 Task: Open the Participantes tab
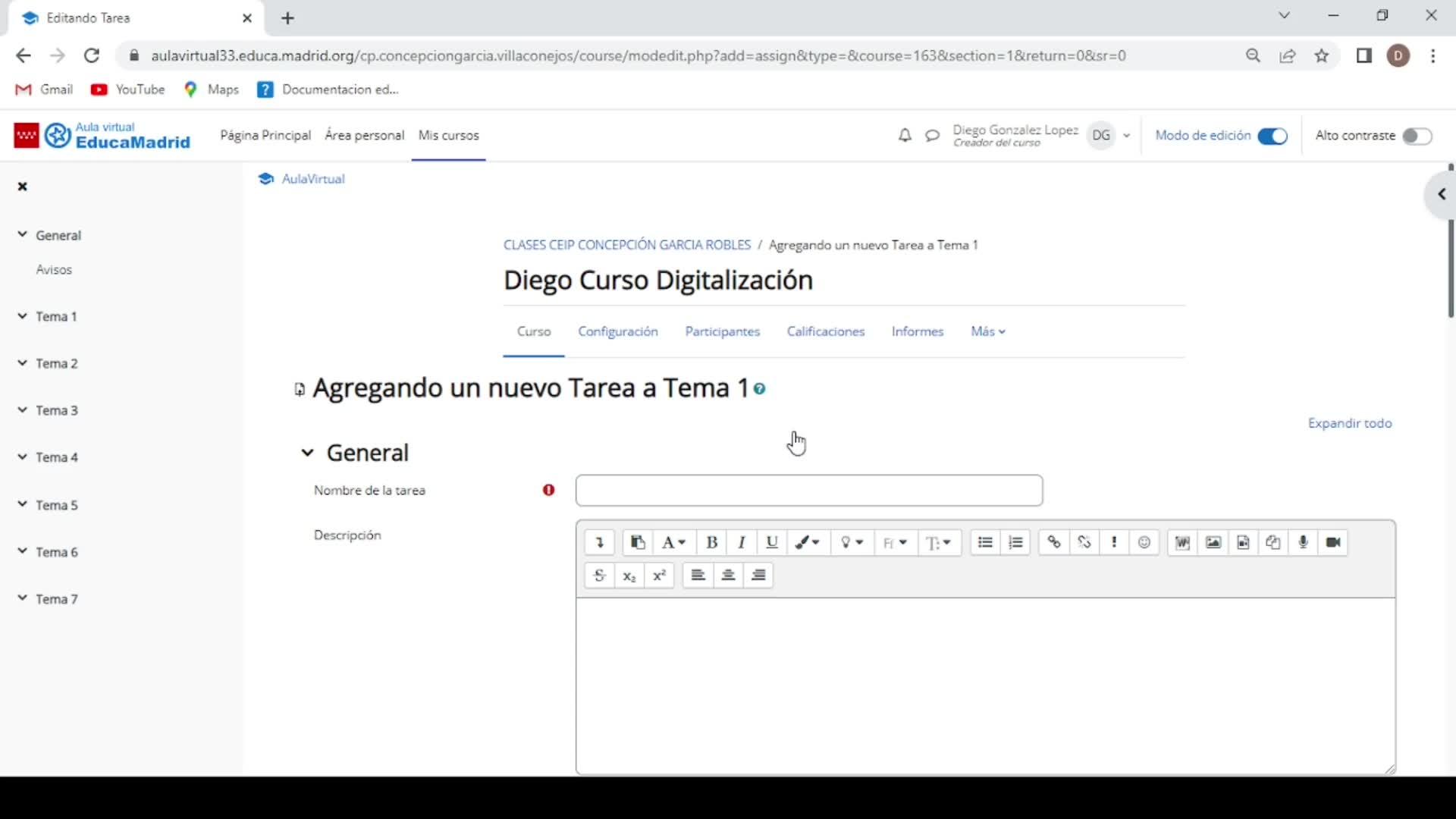[x=722, y=331]
